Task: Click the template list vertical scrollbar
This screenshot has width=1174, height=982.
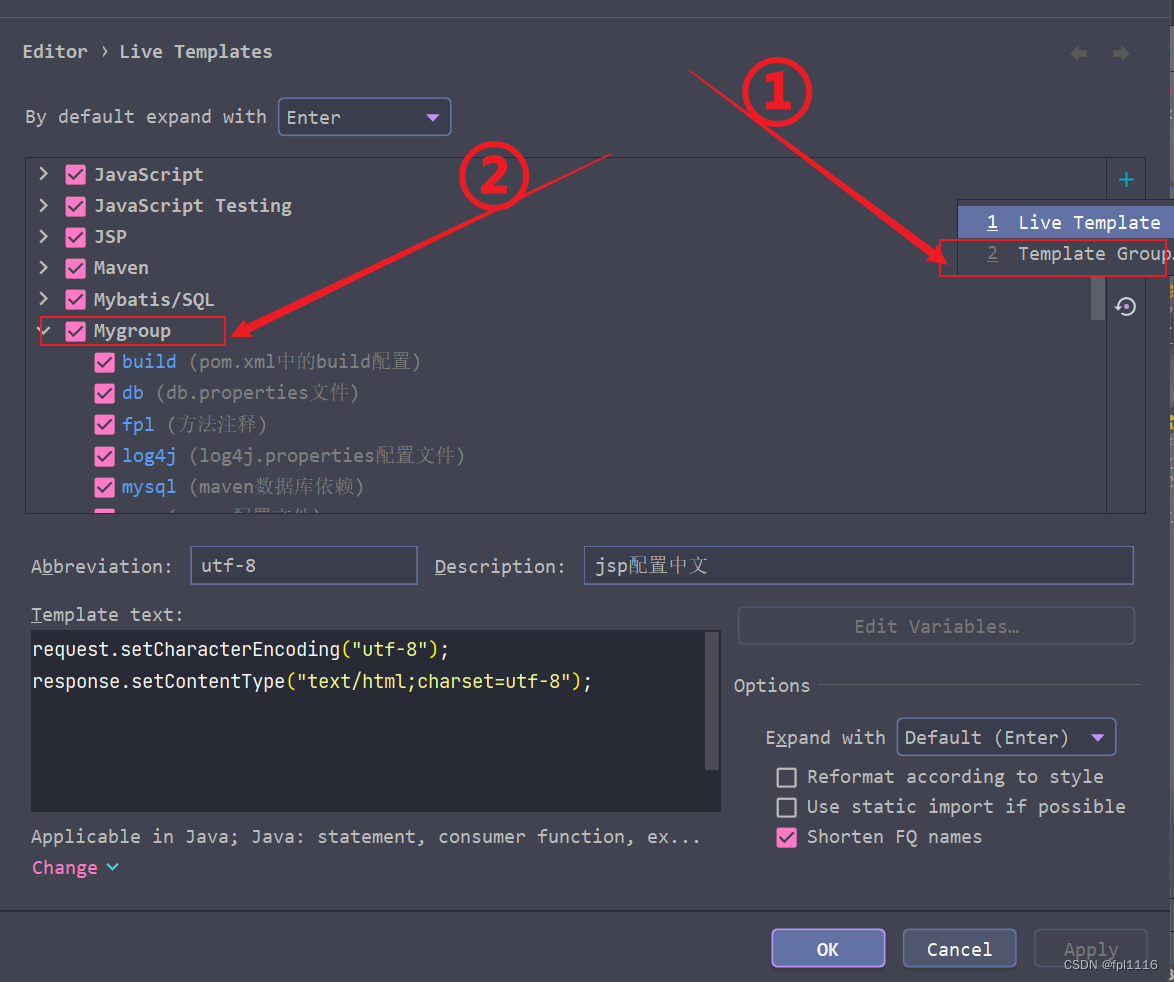Action: point(1098,299)
